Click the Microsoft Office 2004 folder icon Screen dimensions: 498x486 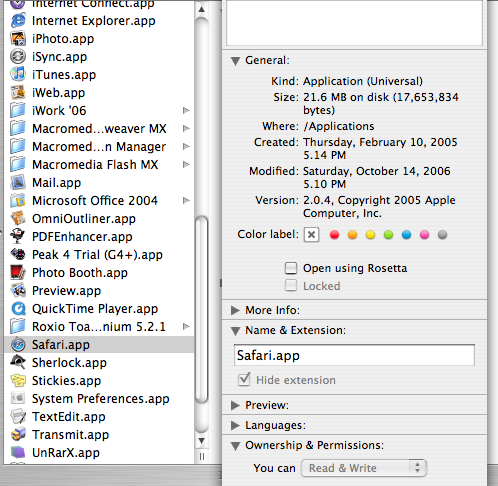(18, 201)
